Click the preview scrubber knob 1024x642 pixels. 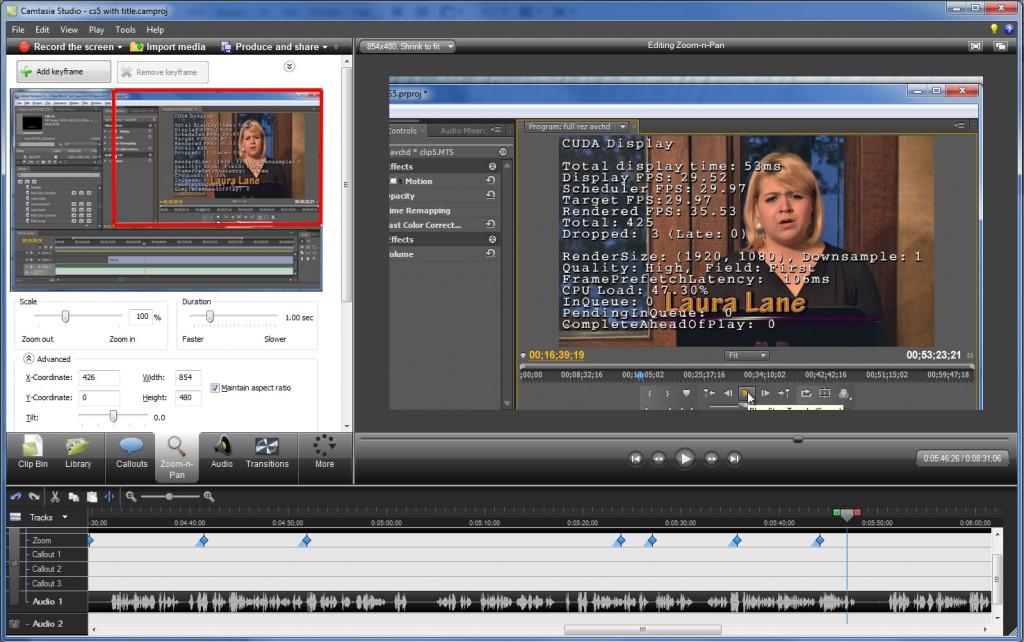pyautogui.click(x=797, y=440)
